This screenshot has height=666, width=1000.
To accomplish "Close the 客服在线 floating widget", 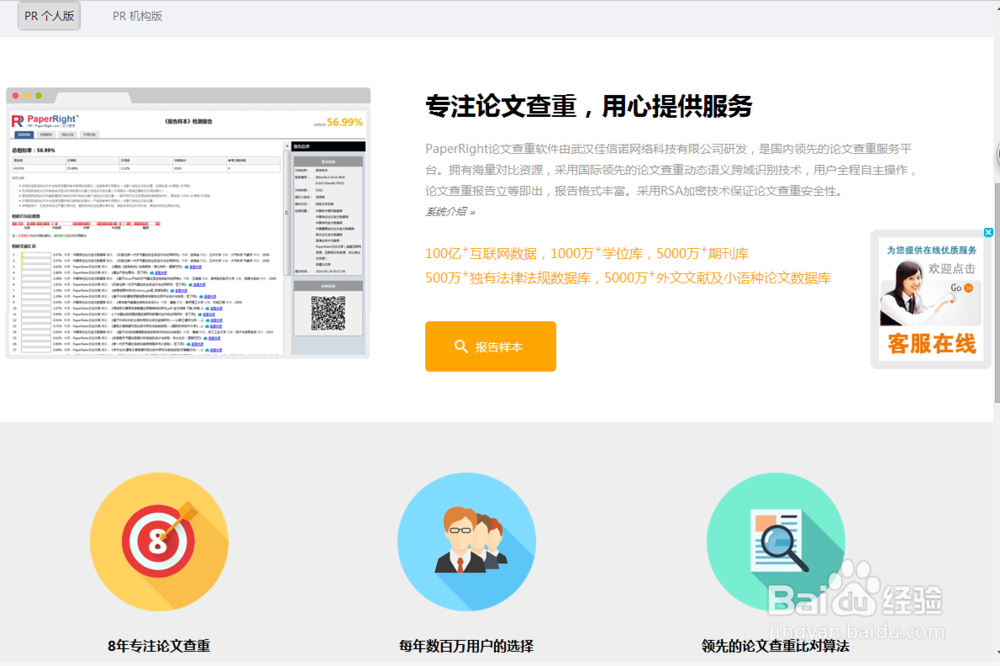I will 988,232.
